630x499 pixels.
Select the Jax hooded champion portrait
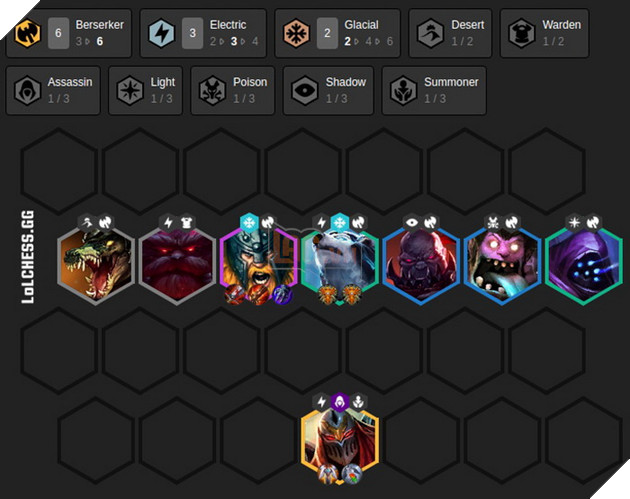pyautogui.click(x=583, y=264)
